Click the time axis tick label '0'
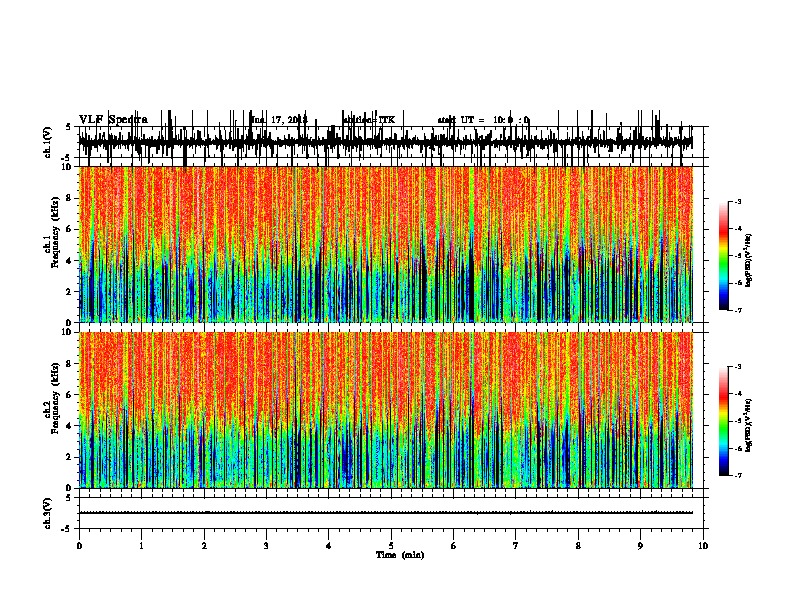 pyautogui.click(x=79, y=546)
